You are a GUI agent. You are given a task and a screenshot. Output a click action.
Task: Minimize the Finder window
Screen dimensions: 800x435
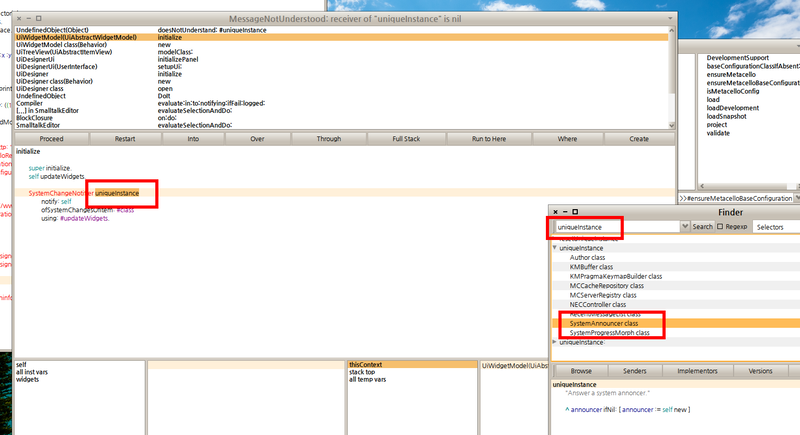point(565,212)
